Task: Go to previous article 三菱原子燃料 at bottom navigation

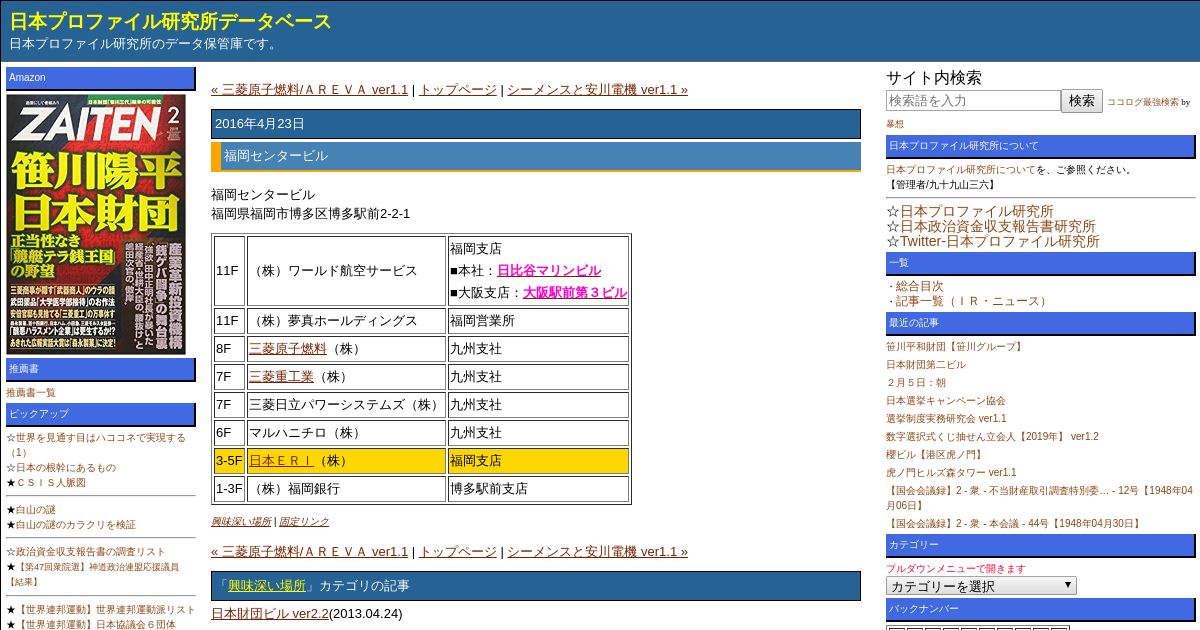Action: click(310, 551)
